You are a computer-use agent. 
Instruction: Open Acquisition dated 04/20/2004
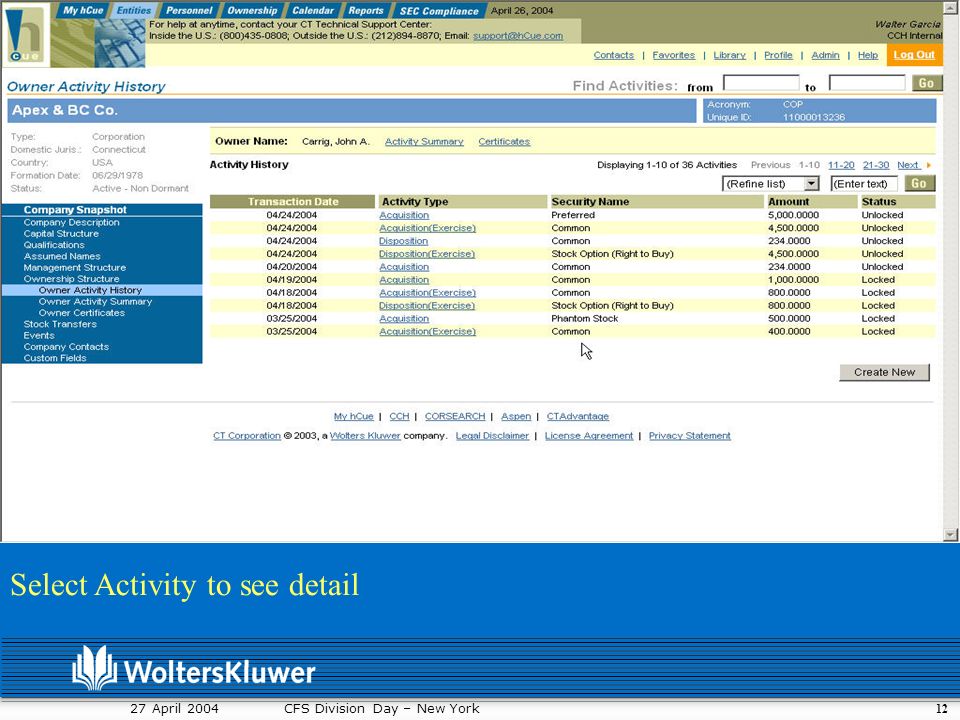403,267
